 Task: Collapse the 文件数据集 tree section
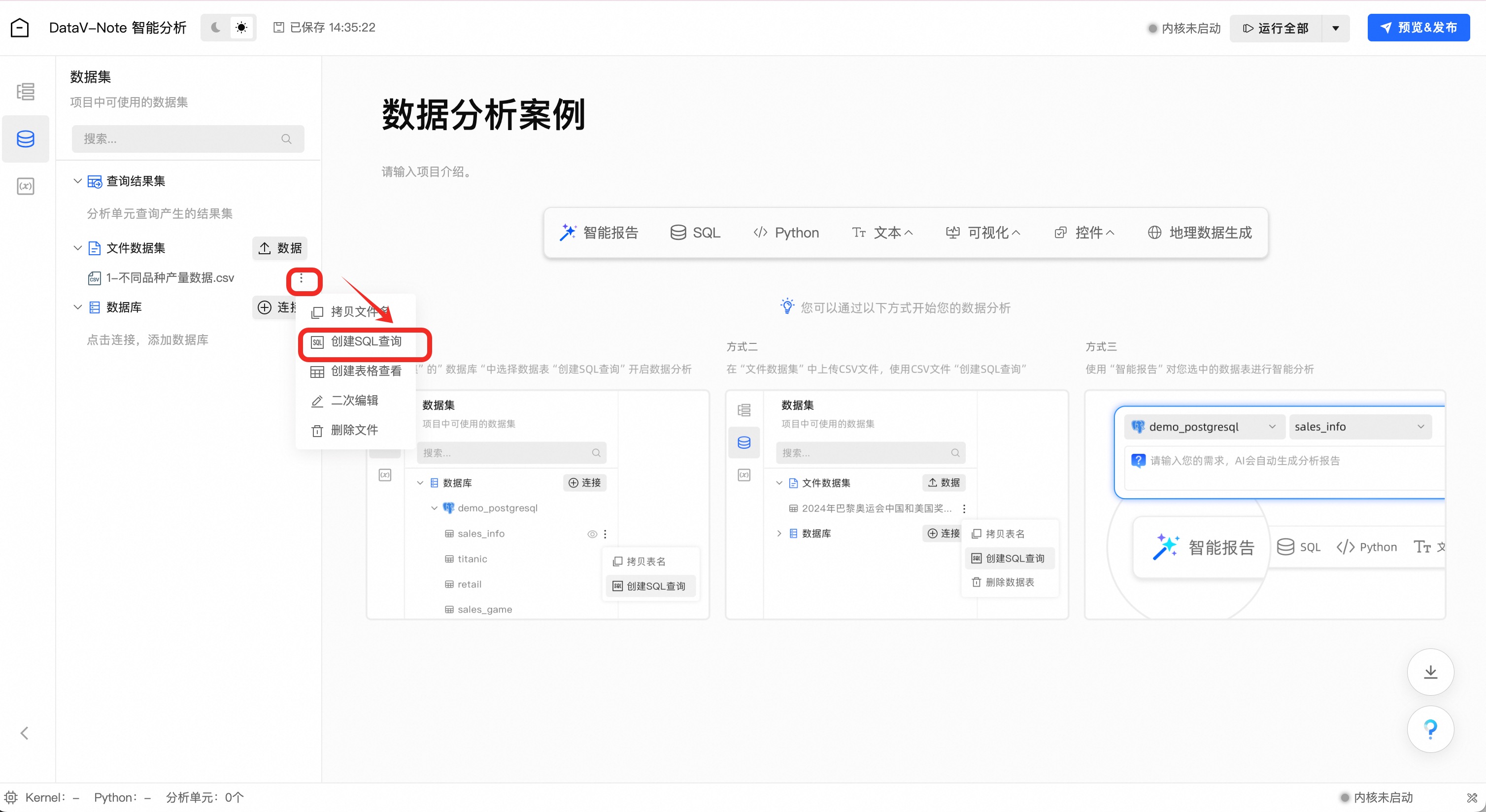[77, 248]
